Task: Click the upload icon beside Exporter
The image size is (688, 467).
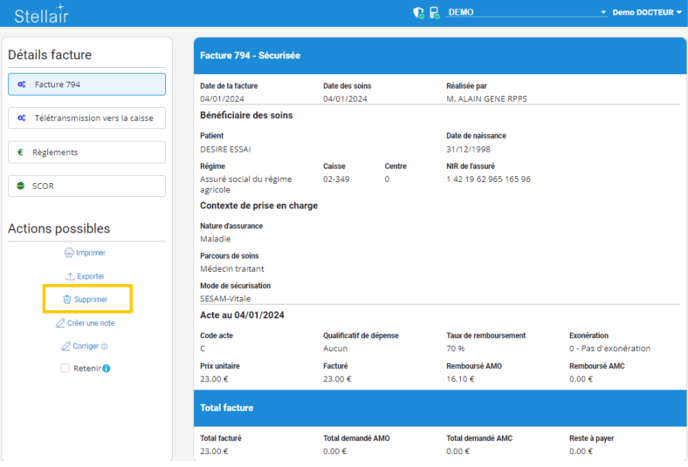Action: click(69, 276)
